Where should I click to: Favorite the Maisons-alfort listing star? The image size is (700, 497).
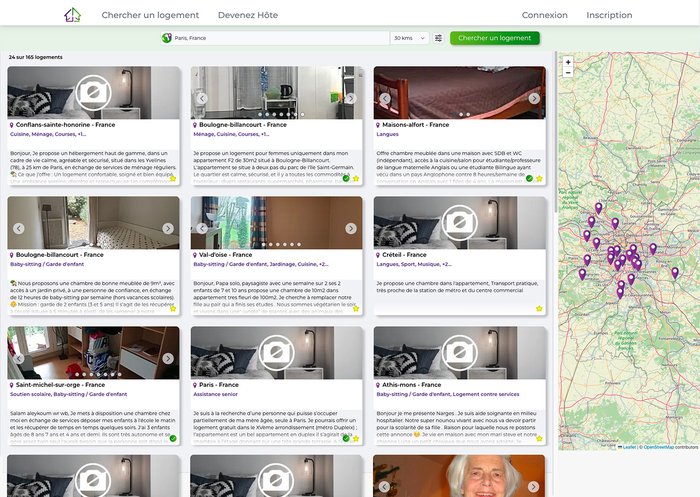539,179
